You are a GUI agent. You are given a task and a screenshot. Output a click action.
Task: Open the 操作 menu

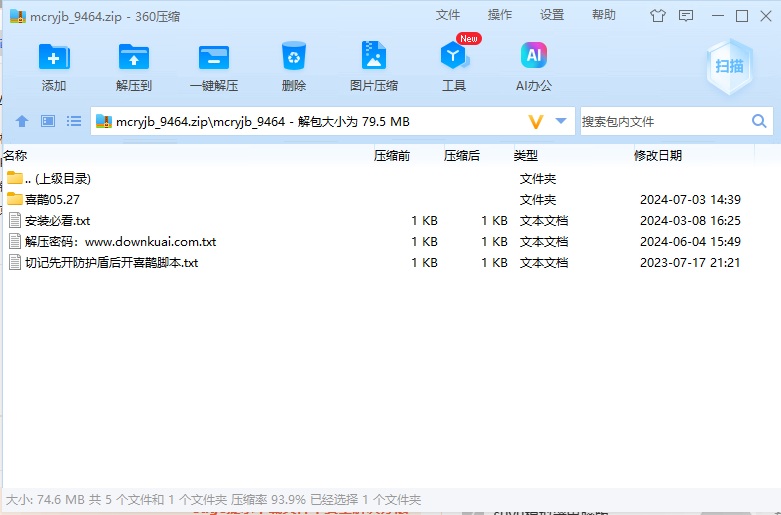coord(500,15)
